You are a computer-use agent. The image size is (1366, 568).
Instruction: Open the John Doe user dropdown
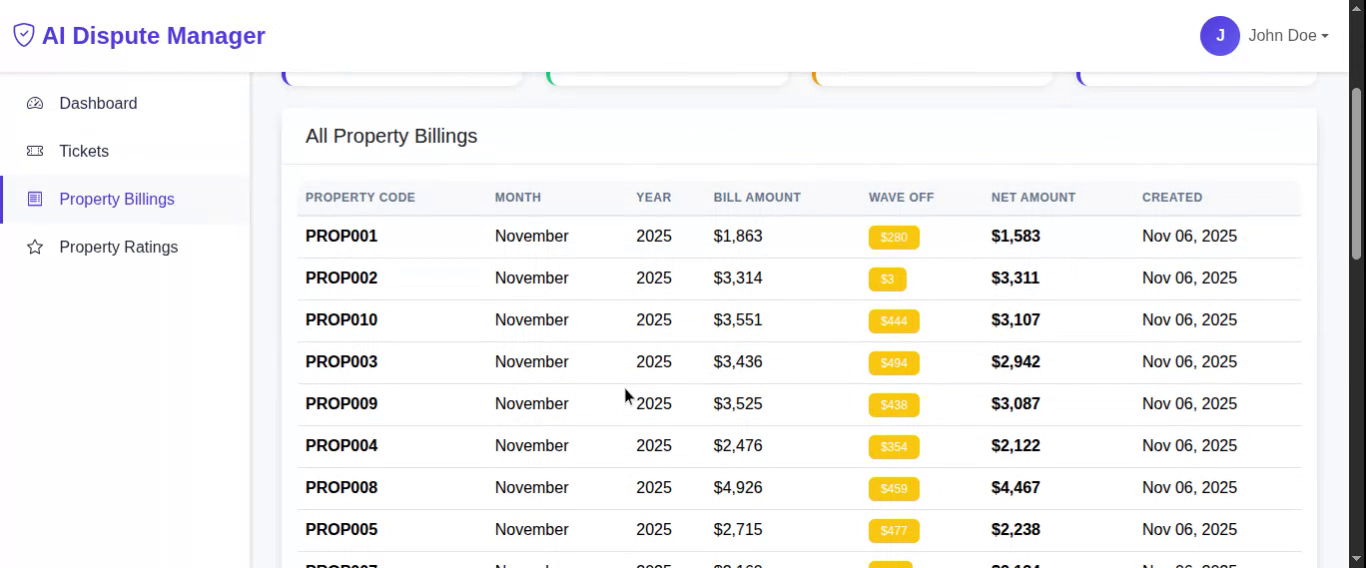point(1288,36)
